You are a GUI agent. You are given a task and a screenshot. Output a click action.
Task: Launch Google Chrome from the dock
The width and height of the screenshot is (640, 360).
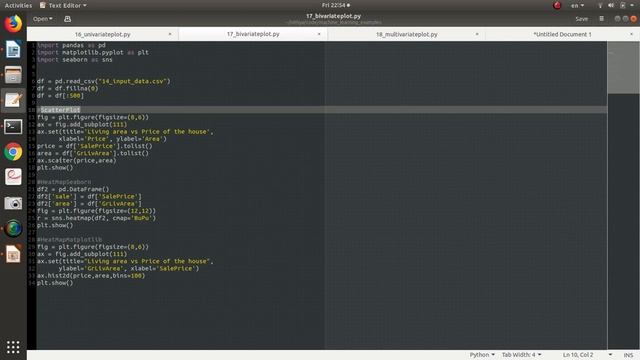click(13, 152)
